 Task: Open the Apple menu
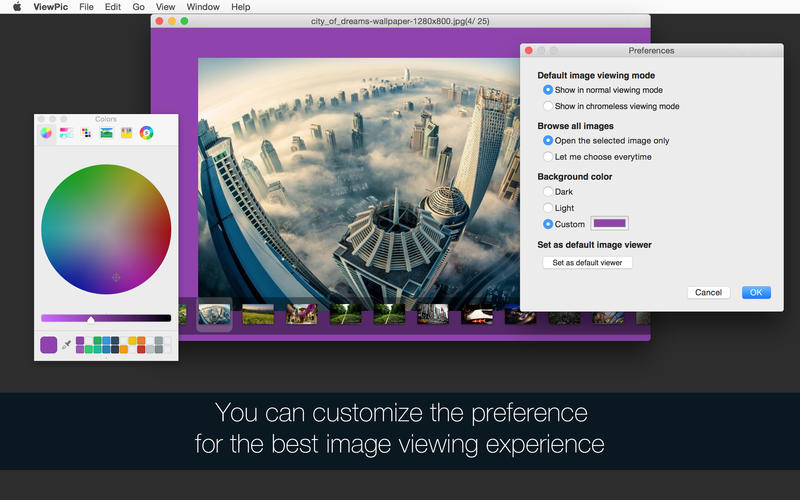(17, 7)
